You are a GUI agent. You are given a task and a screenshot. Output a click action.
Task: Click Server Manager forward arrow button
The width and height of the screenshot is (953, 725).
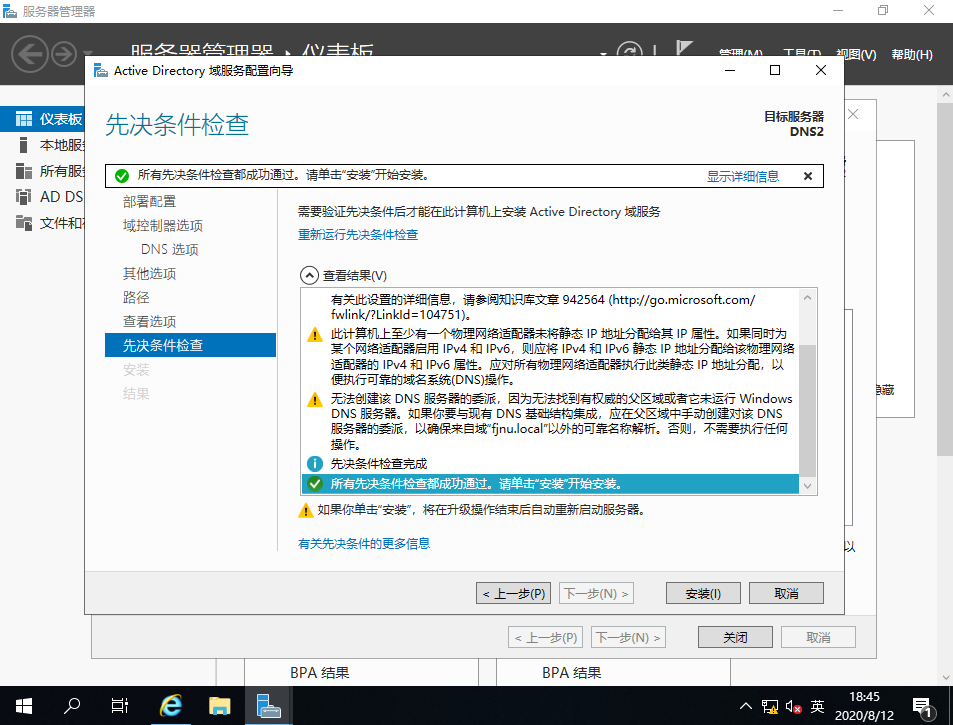[x=64, y=55]
